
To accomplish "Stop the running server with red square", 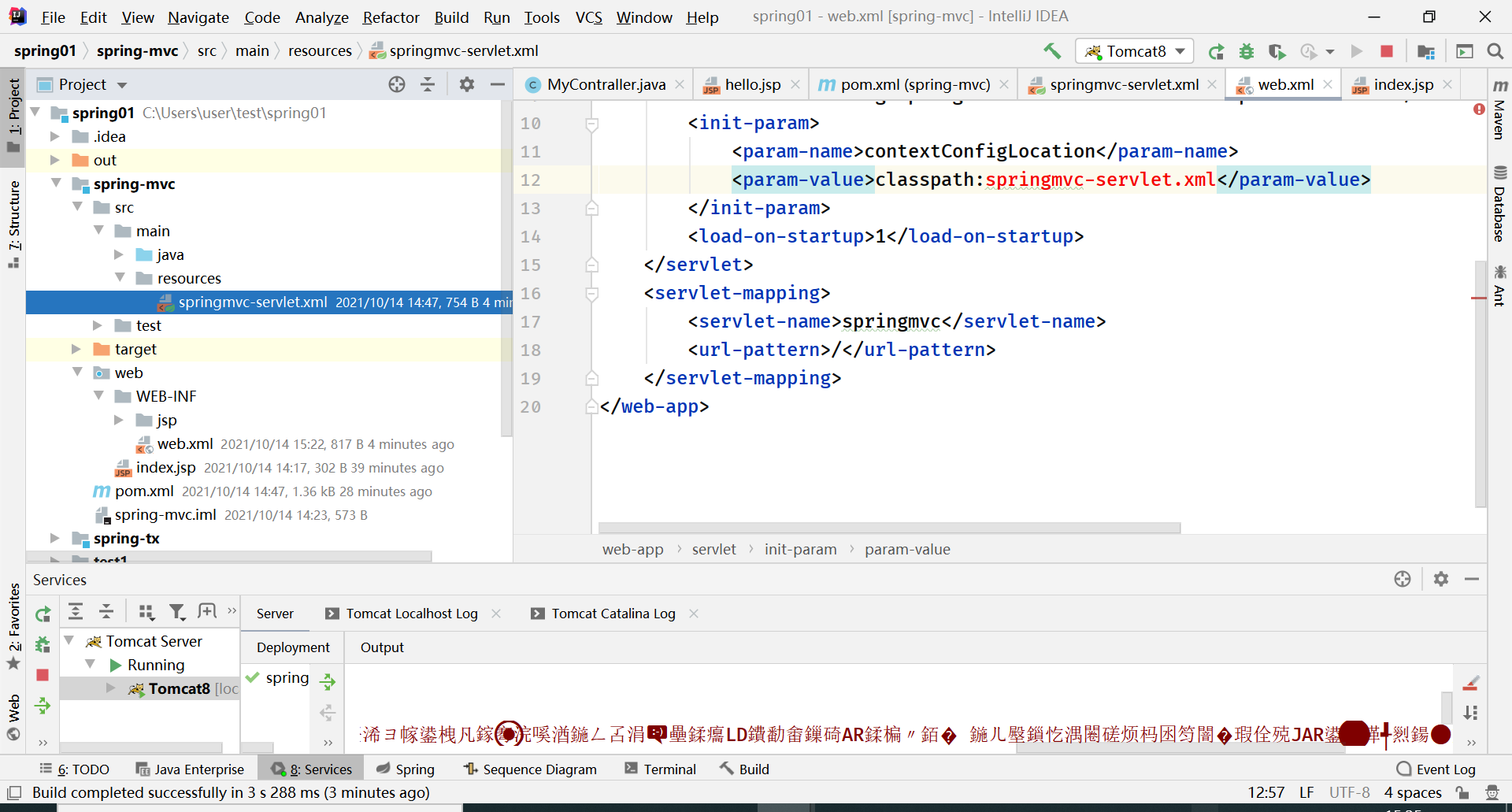I will [x=1387, y=51].
